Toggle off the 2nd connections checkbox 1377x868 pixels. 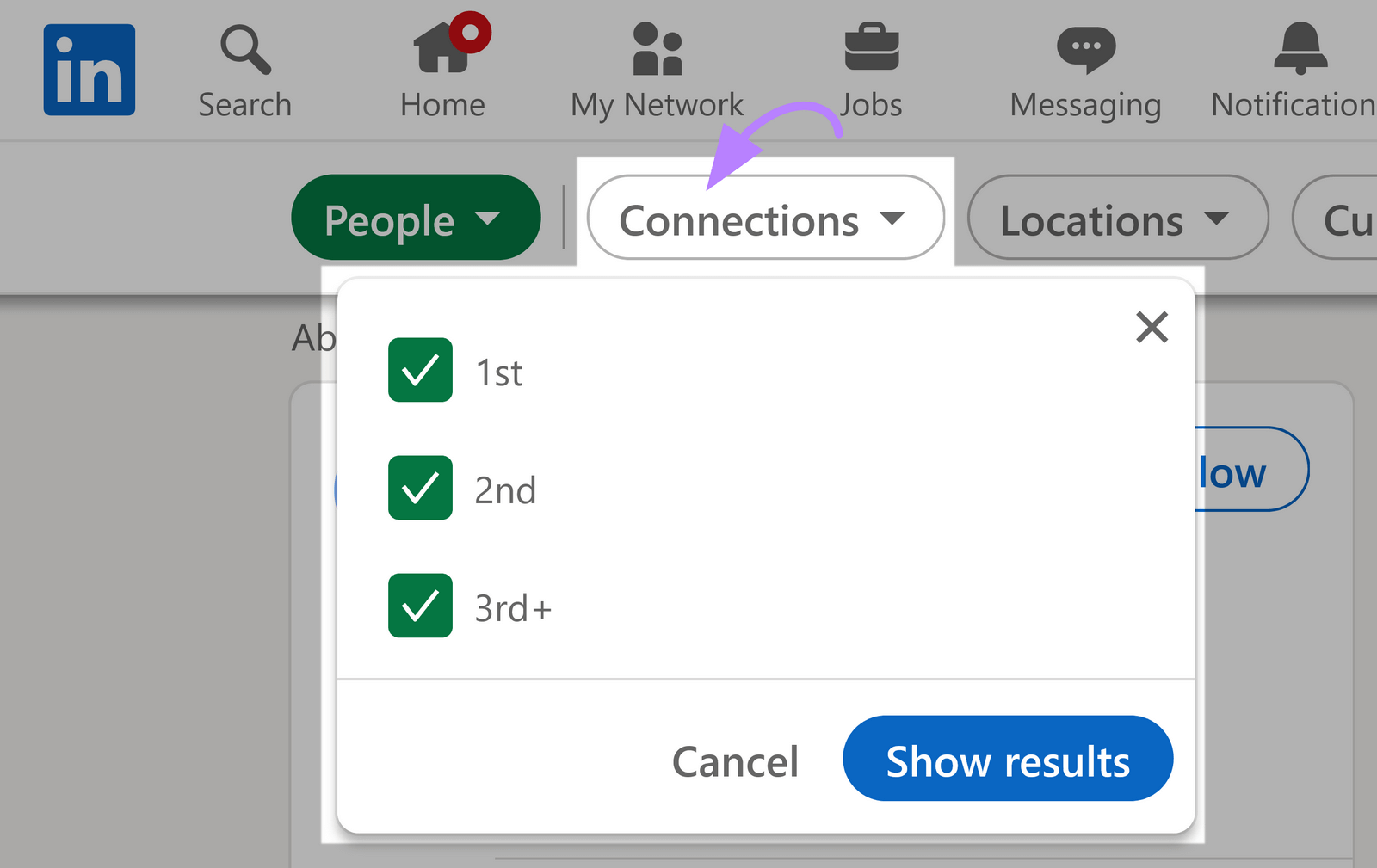coord(420,489)
